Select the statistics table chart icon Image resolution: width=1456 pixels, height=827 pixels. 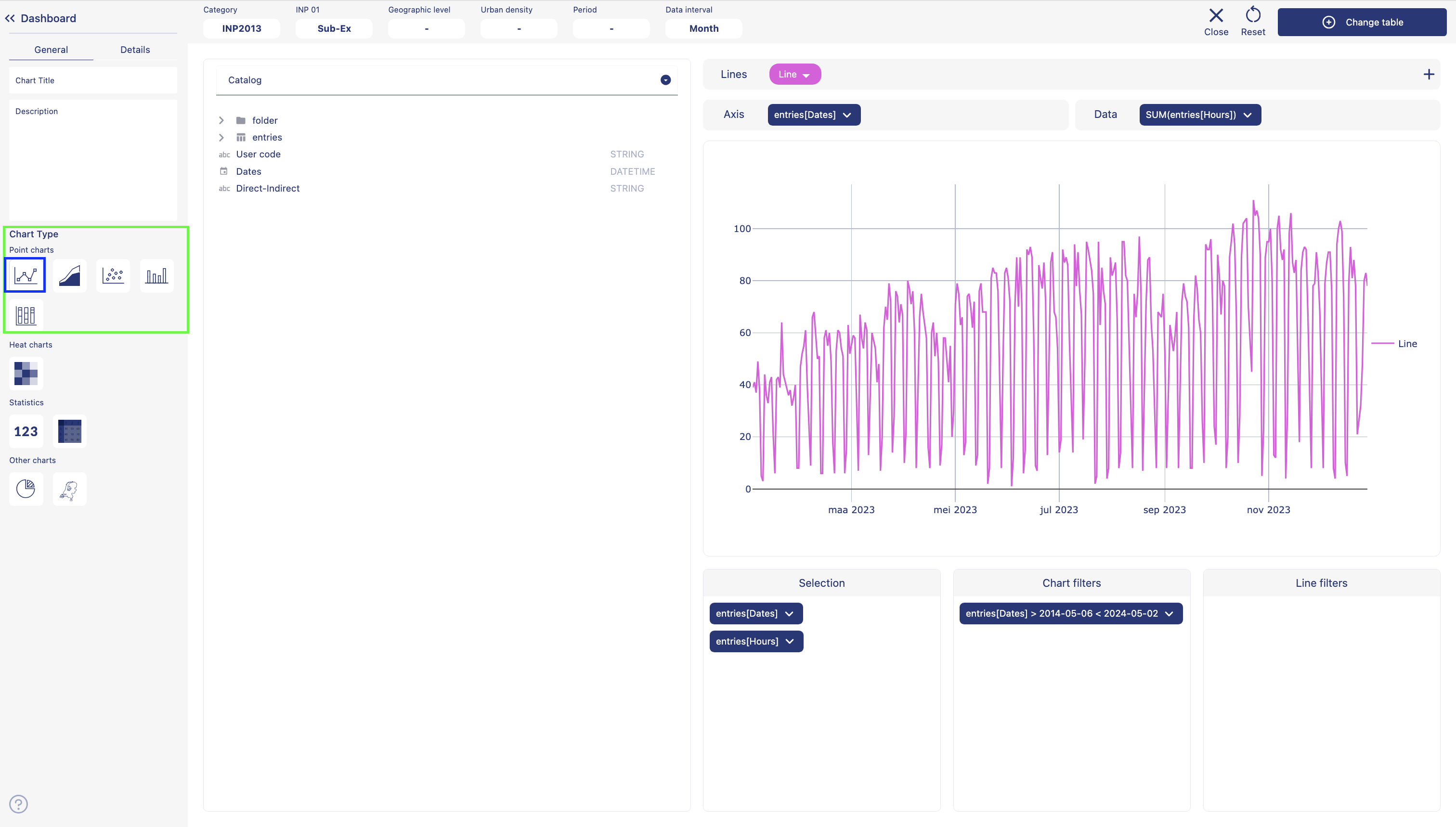(x=69, y=431)
